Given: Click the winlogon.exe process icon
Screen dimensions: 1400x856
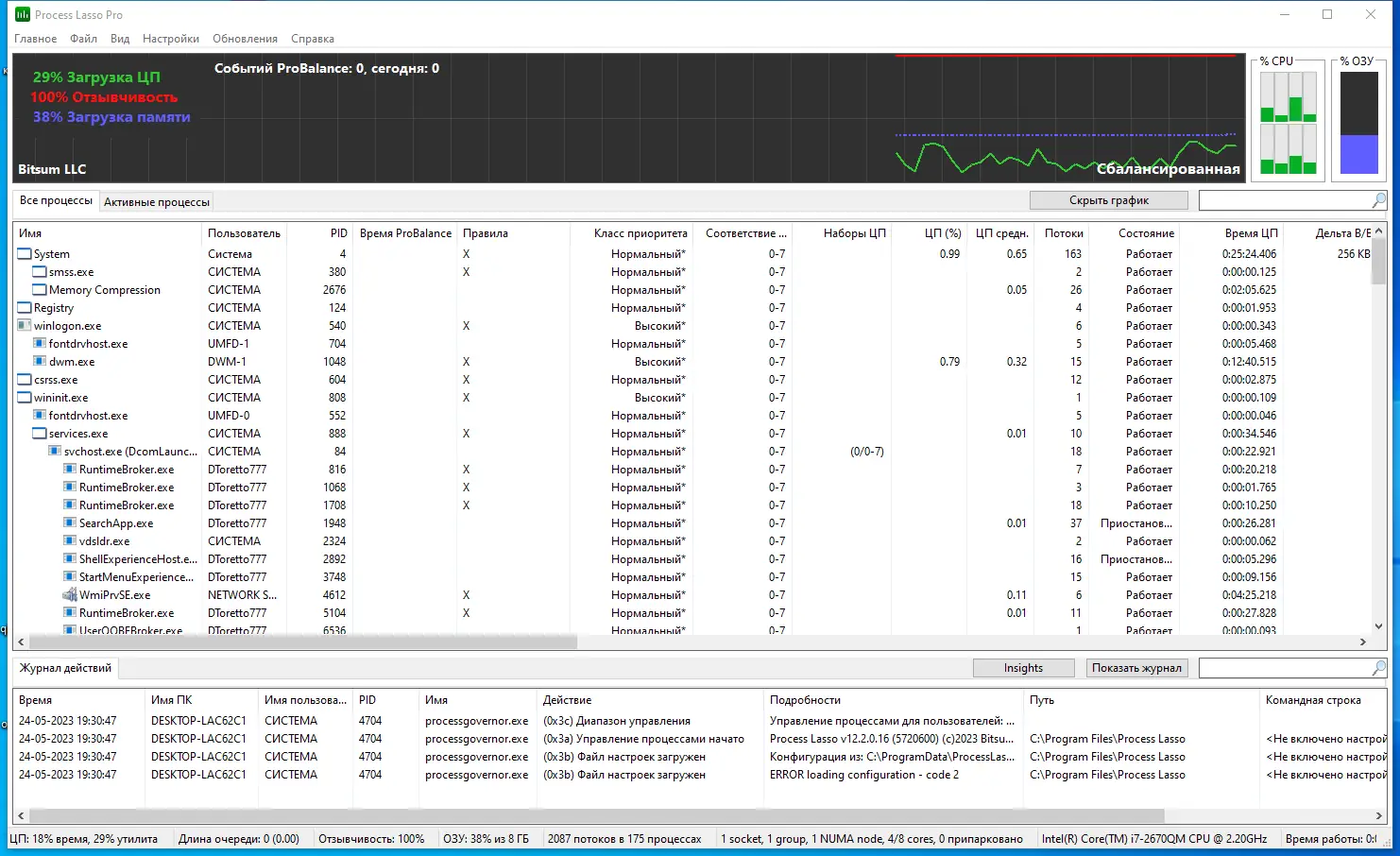Looking at the screenshot, I should pyautogui.click(x=25, y=326).
